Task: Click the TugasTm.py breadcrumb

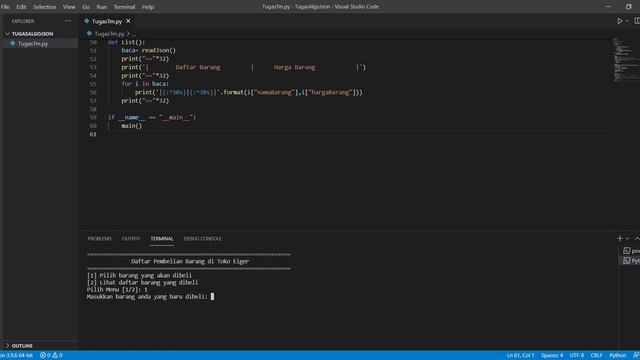Action: pos(109,33)
